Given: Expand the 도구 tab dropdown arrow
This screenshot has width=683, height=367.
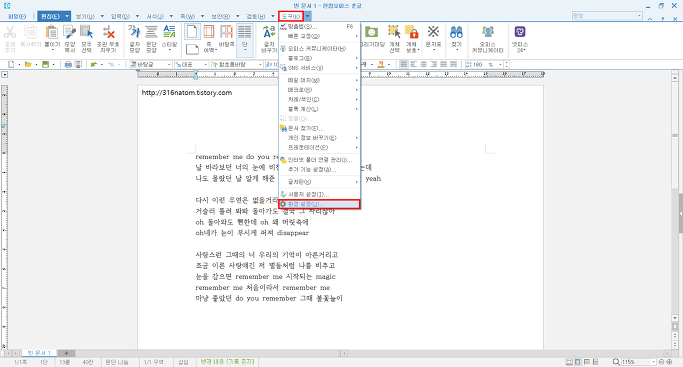Looking at the screenshot, I should [308, 16].
